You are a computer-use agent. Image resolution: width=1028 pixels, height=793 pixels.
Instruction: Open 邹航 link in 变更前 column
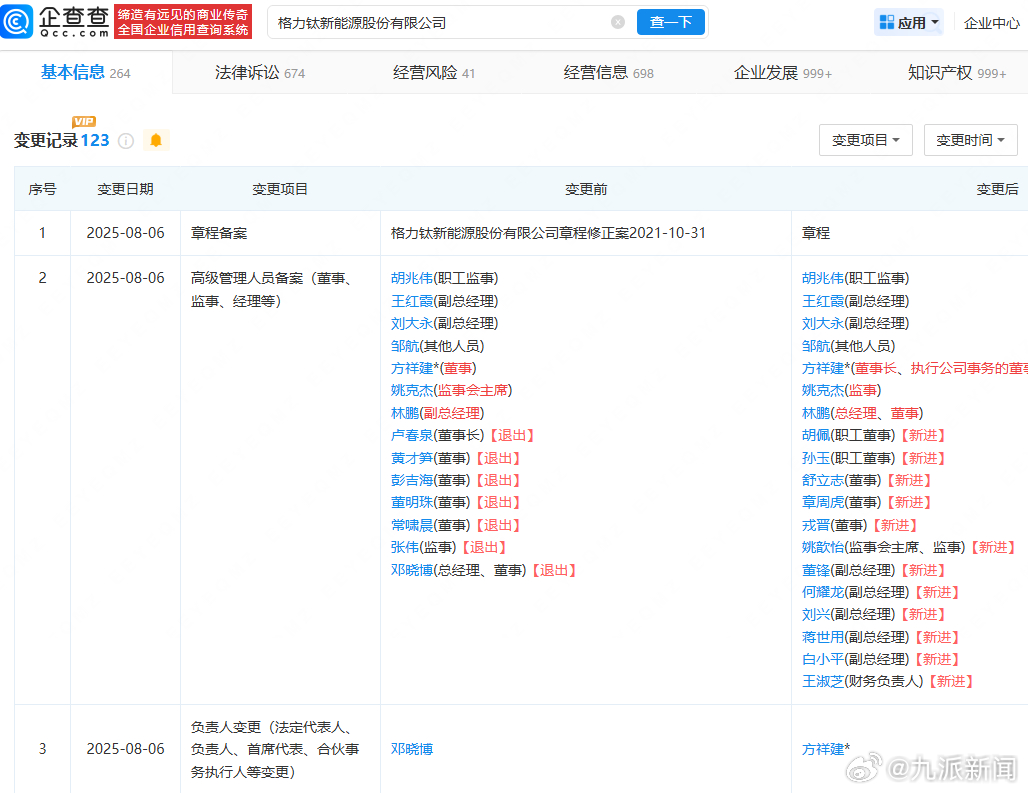point(405,346)
